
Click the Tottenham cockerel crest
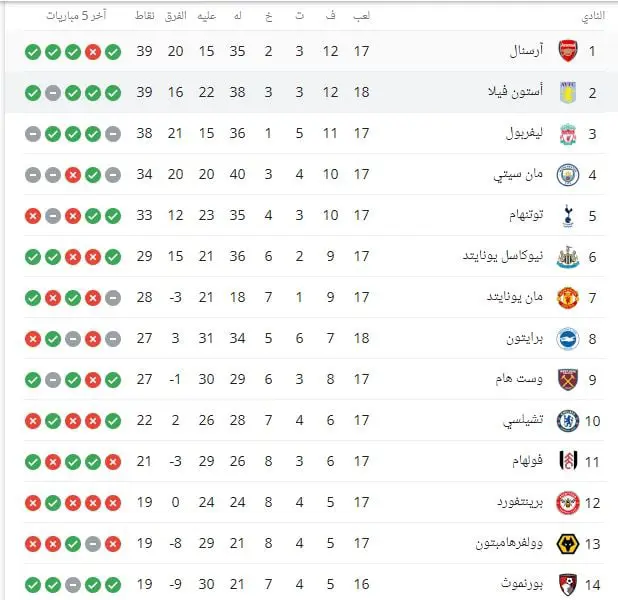point(568,216)
